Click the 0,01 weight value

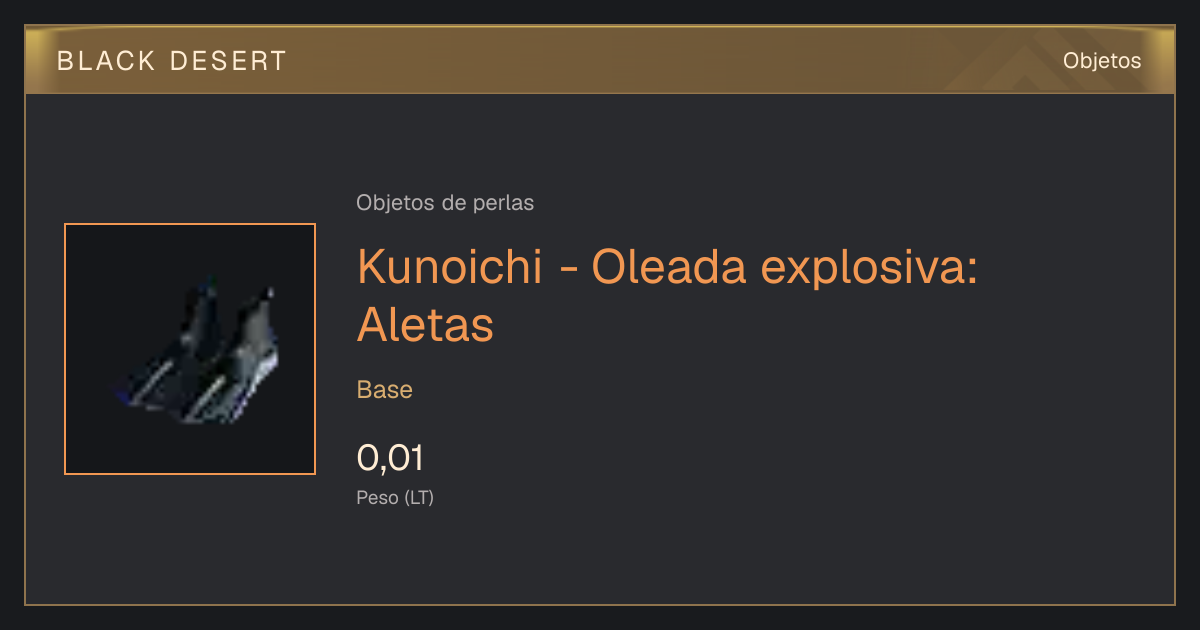click(x=390, y=458)
